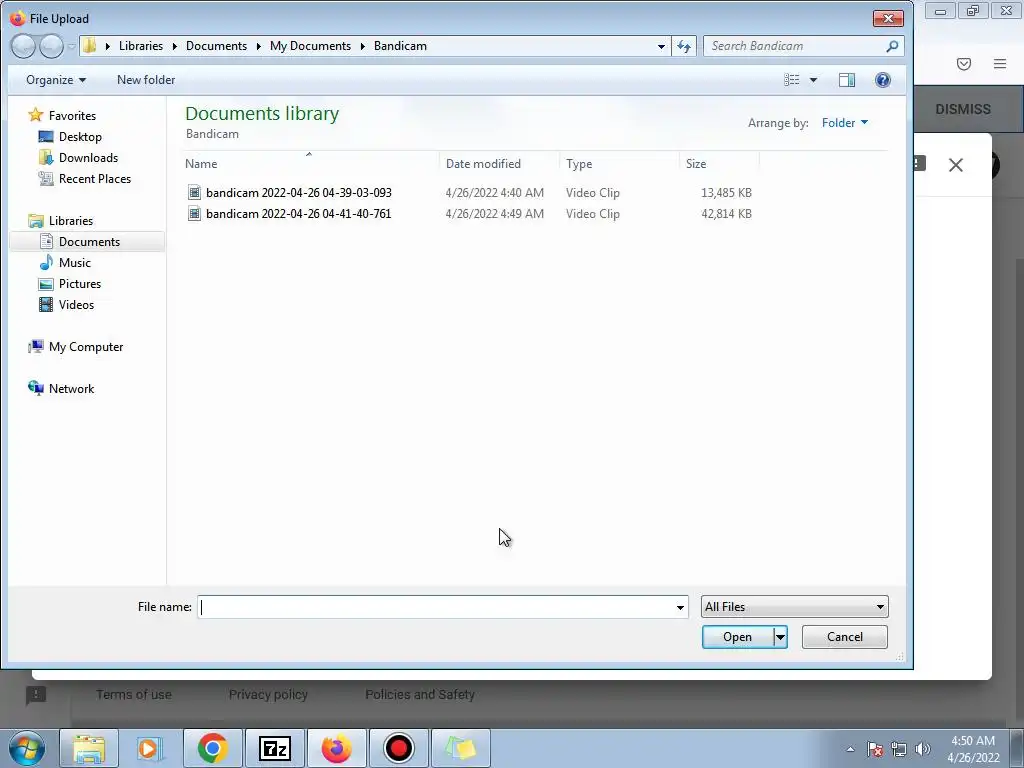Screen dimensions: 1024x768
Task: Open the Privacy policy link
Action: pyautogui.click(x=268, y=694)
